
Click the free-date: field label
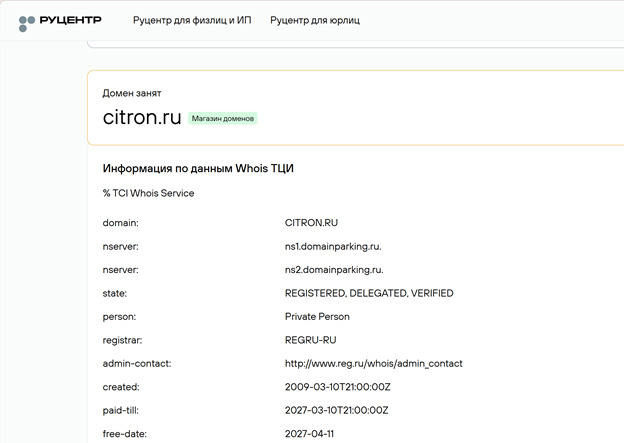125,434
